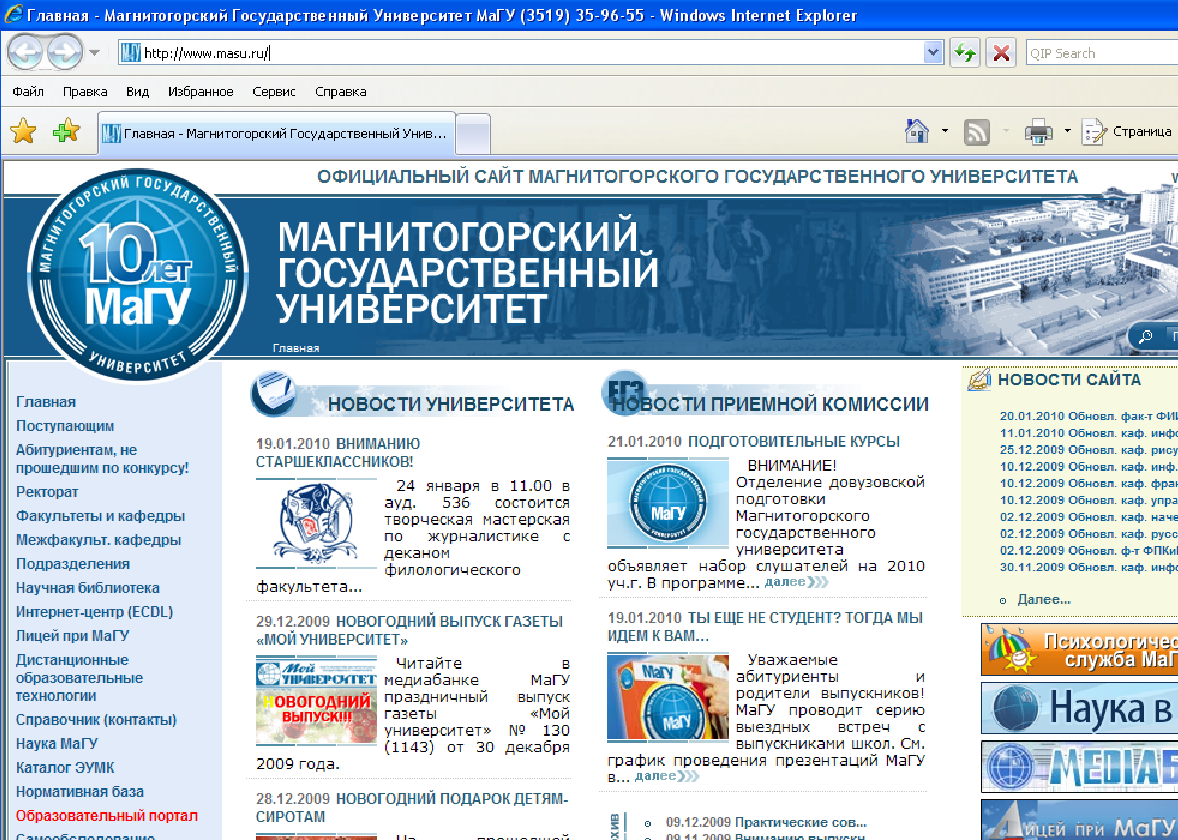Expand the Print options dropdown arrow
Screen dimensions: 1178x840
coord(1068,131)
